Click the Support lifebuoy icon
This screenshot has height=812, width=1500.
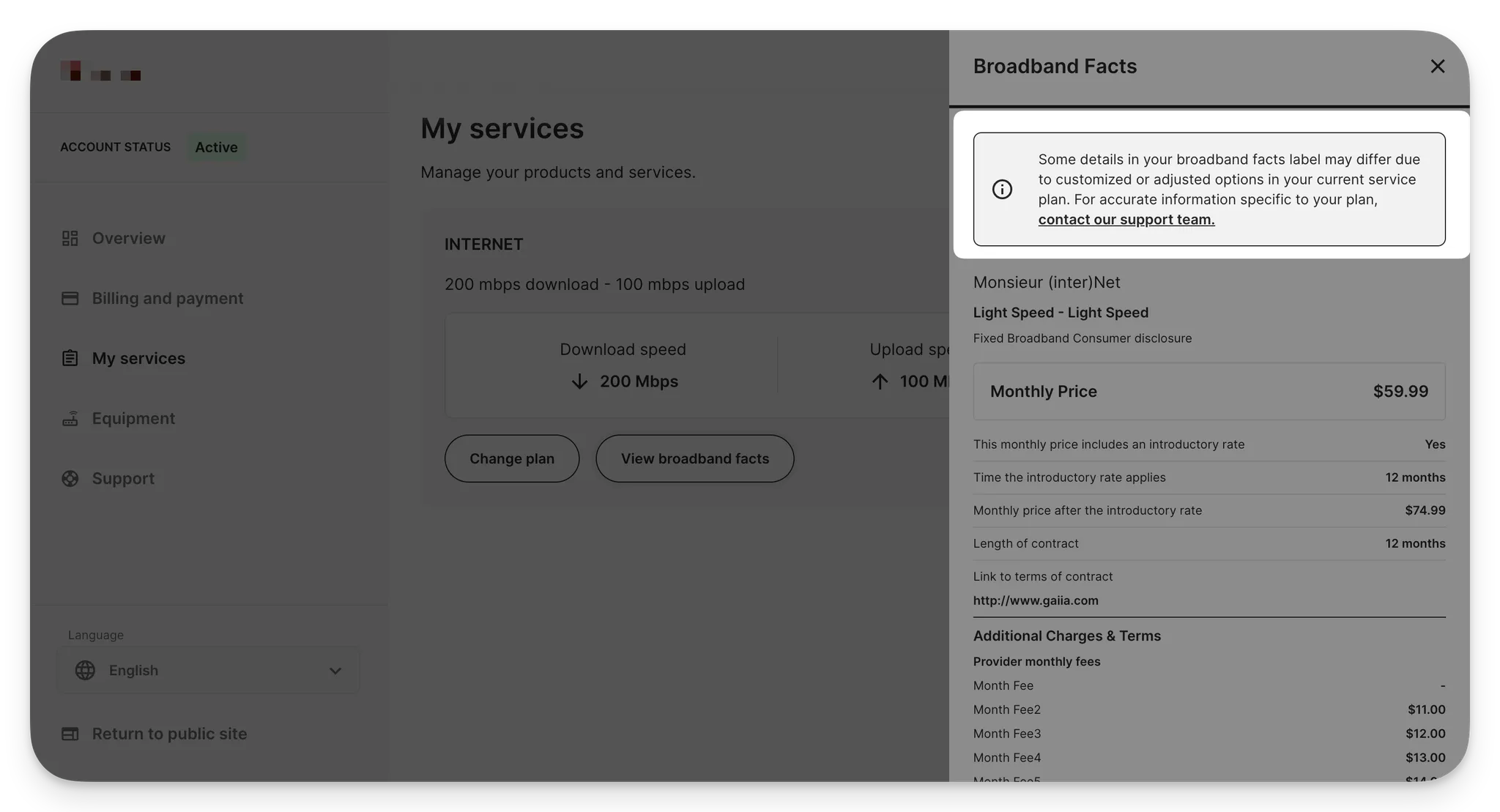pyautogui.click(x=70, y=479)
